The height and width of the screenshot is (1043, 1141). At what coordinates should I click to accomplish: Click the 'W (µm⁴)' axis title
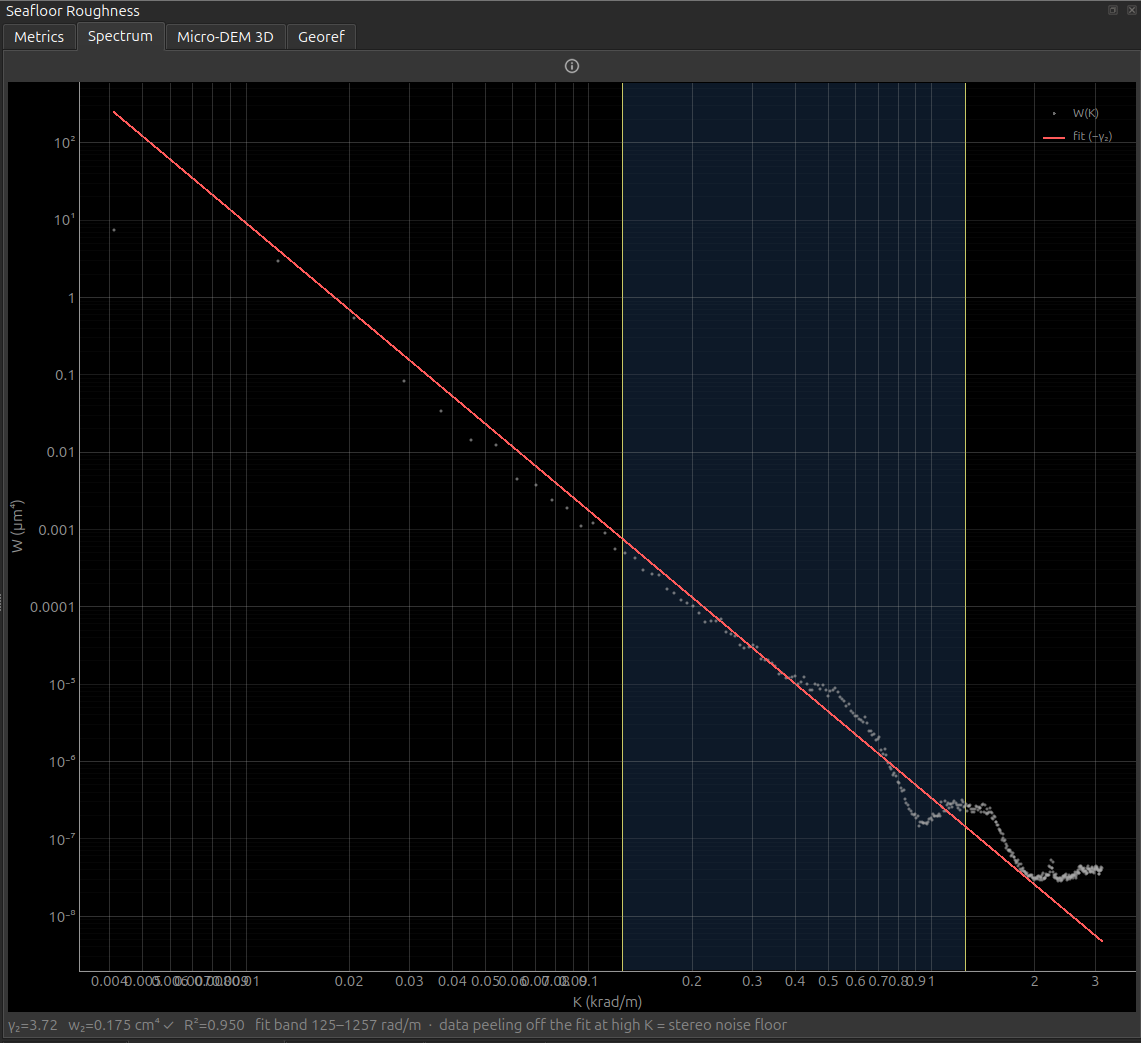(x=17, y=526)
